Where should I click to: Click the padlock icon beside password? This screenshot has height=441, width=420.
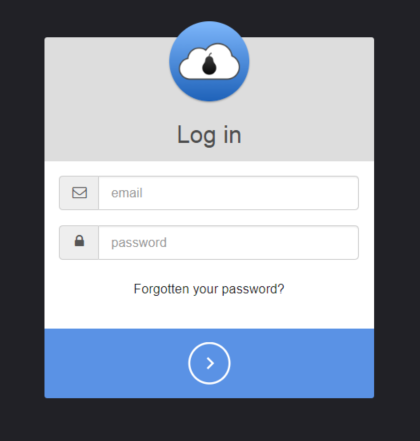coord(79,241)
